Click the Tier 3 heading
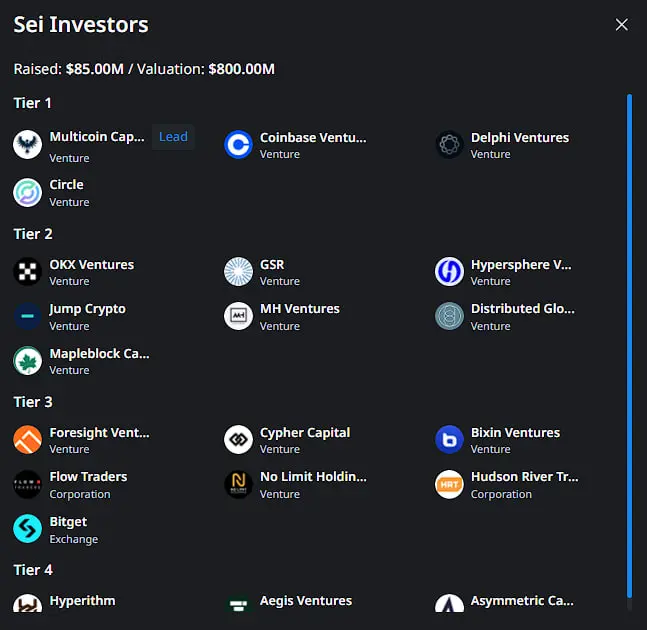 tap(33, 402)
